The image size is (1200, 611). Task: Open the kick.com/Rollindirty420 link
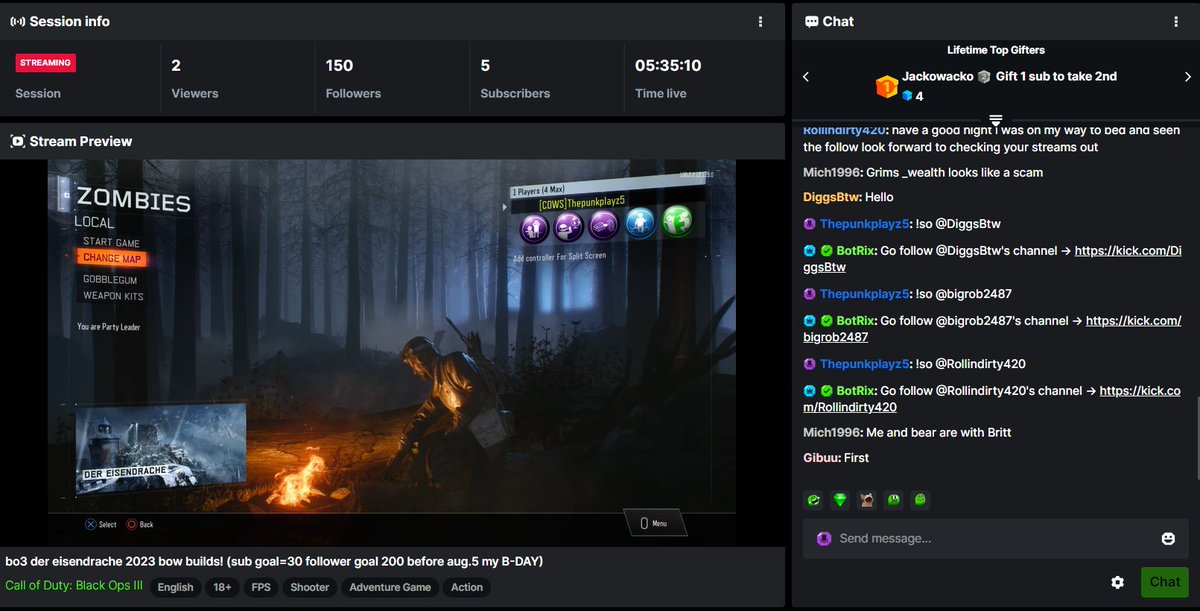tap(1140, 391)
